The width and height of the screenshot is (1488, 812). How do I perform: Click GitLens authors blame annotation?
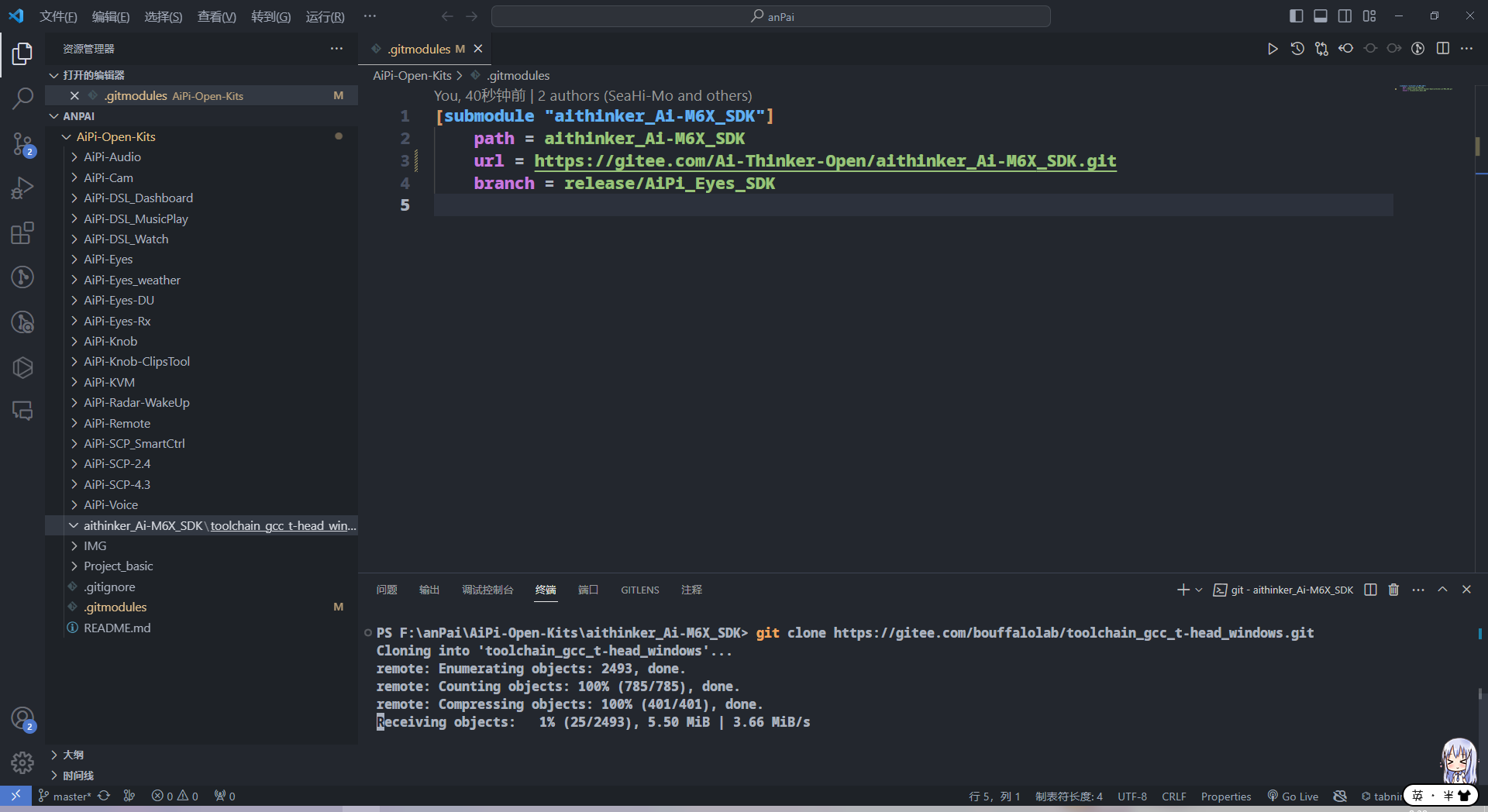[593, 95]
